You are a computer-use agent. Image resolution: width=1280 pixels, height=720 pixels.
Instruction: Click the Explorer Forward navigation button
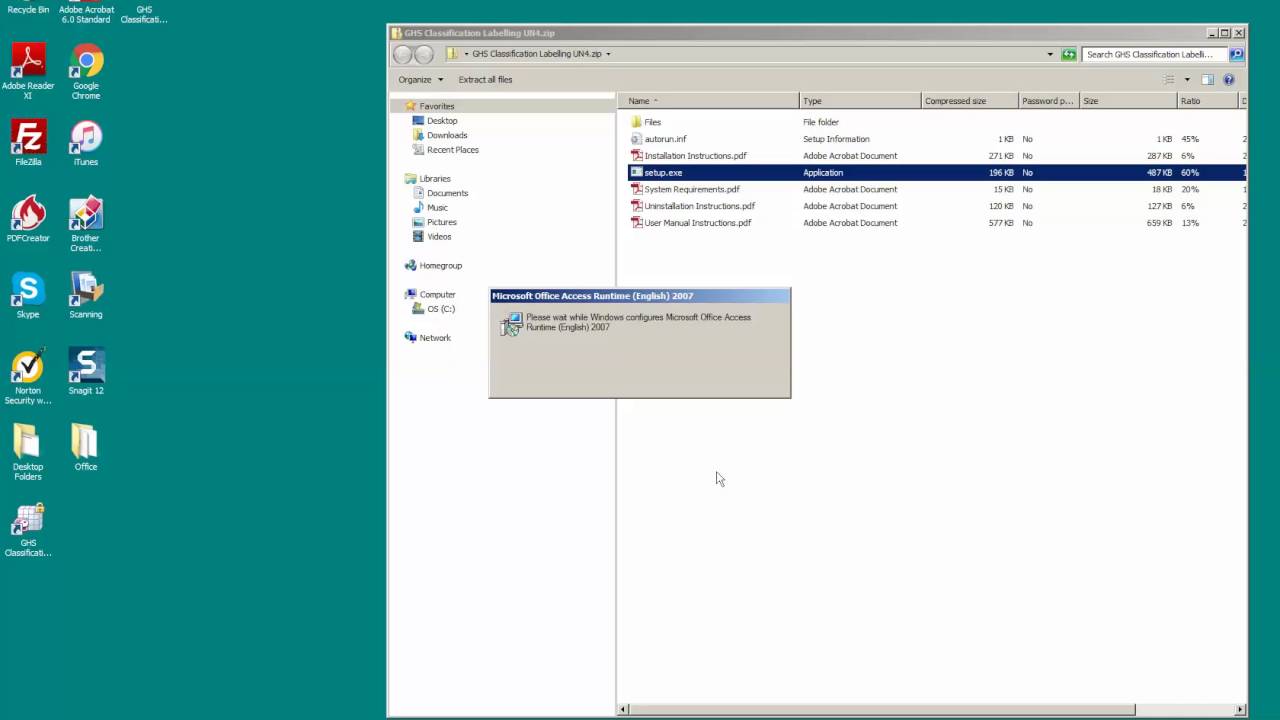pos(424,55)
